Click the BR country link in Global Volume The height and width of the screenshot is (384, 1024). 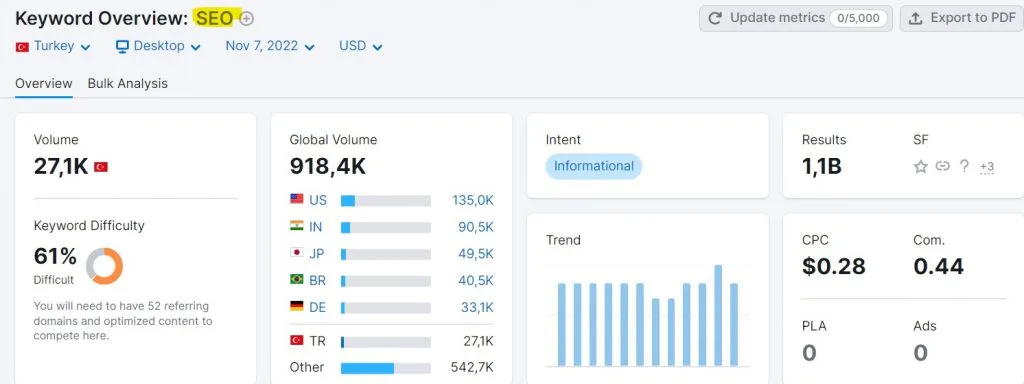coord(317,281)
